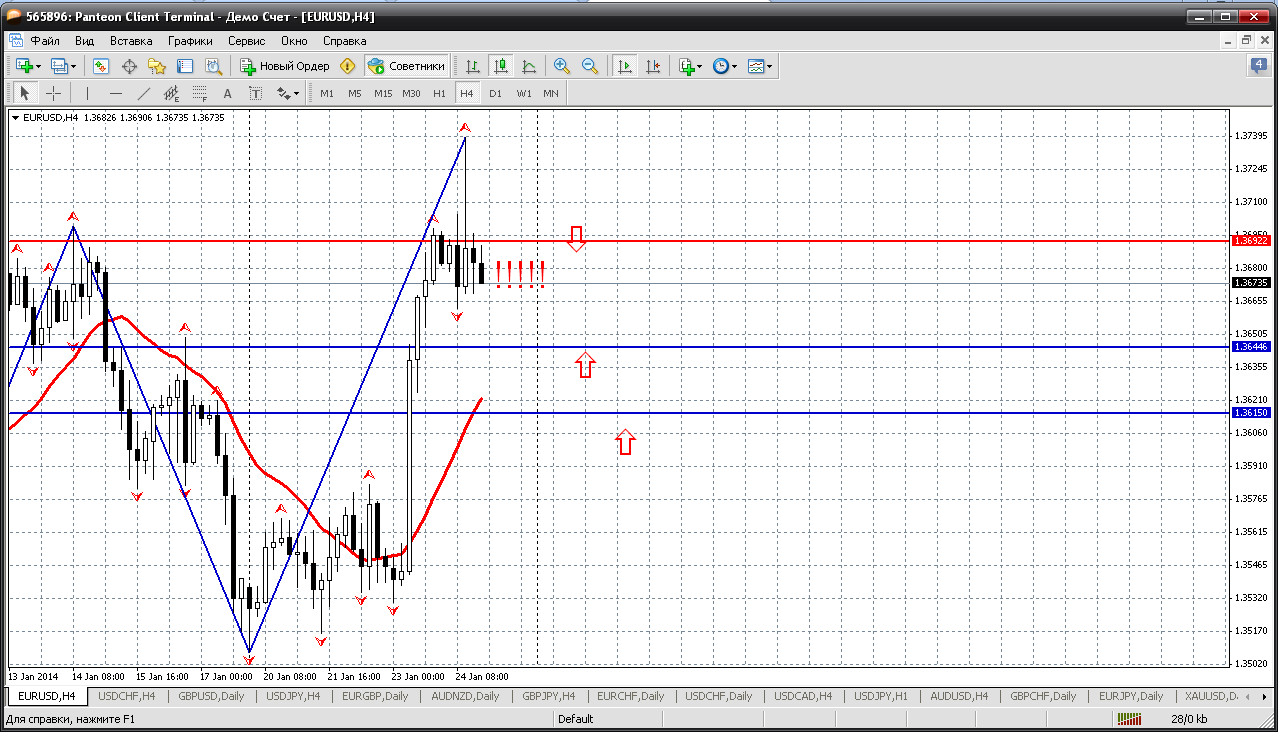Open the Файл menu

(45, 41)
